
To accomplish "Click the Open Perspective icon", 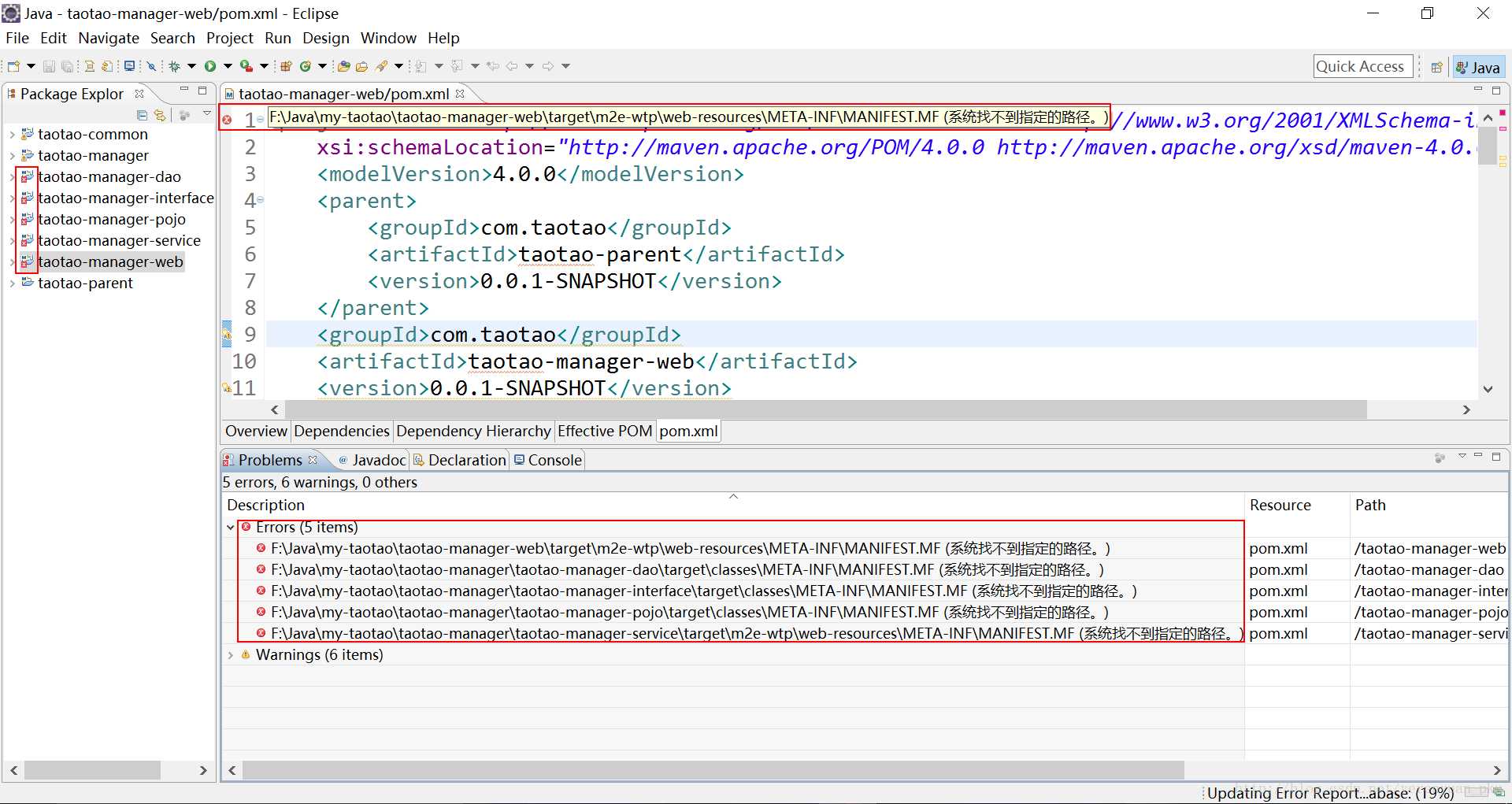I will click(1436, 67).
